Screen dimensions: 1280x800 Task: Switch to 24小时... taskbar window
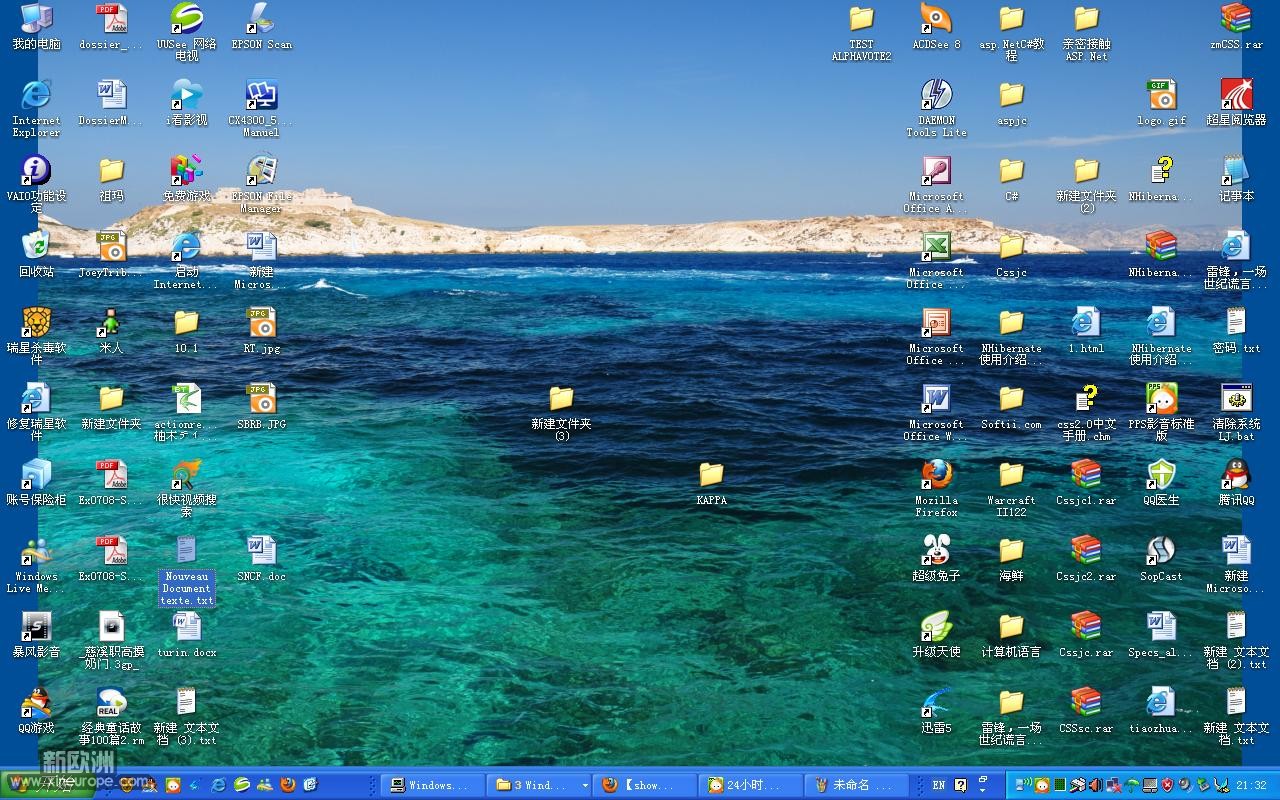tap(751, 785)
